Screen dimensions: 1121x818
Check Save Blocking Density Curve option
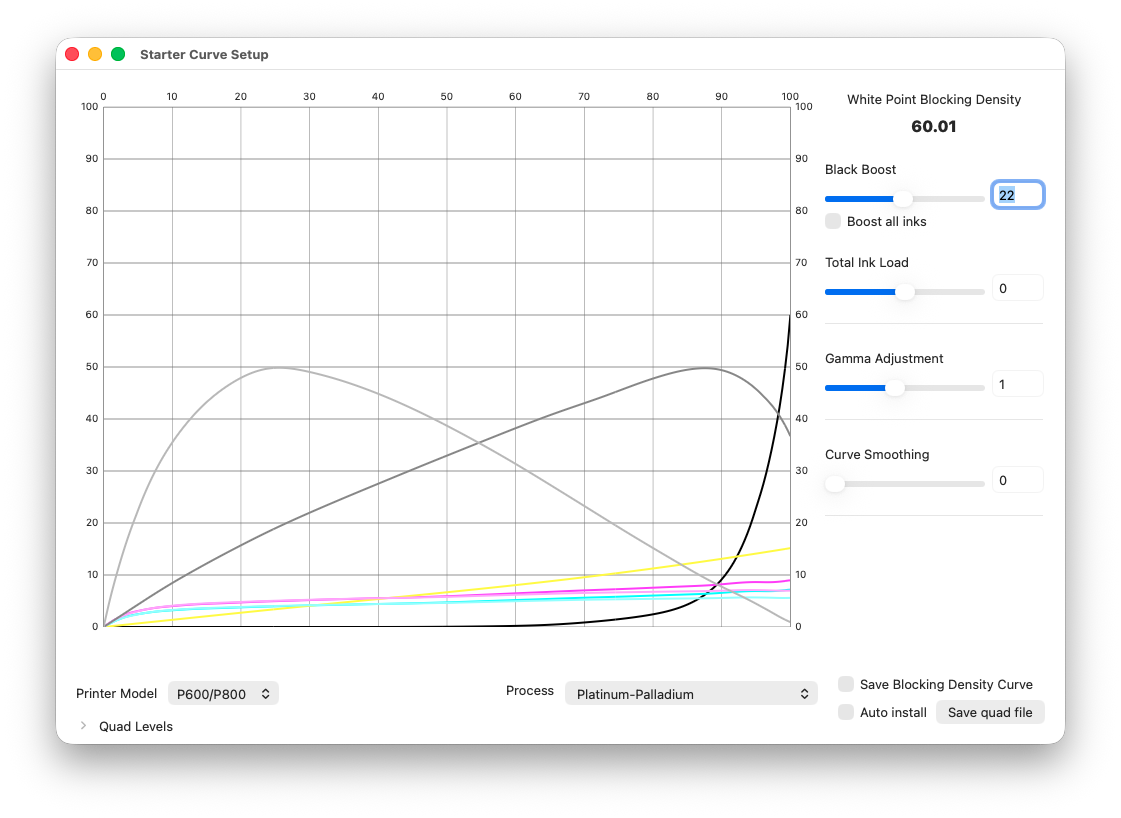click(846, 684)
